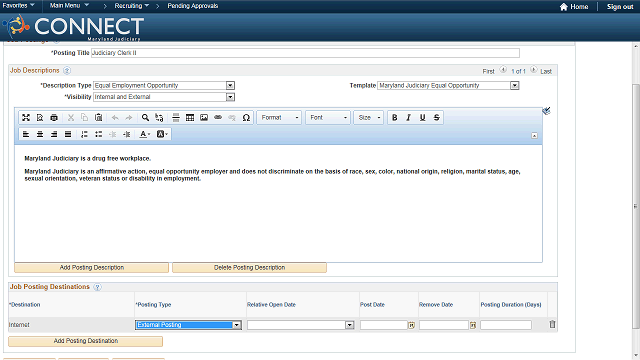640x360 pixels.
Task: Click Add Posting Destination button
Action: [x=85, y=341]
